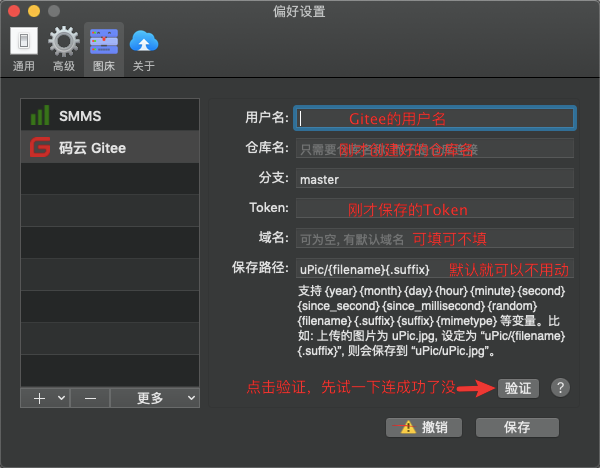Remove selected host with minus button

(90, 398)
